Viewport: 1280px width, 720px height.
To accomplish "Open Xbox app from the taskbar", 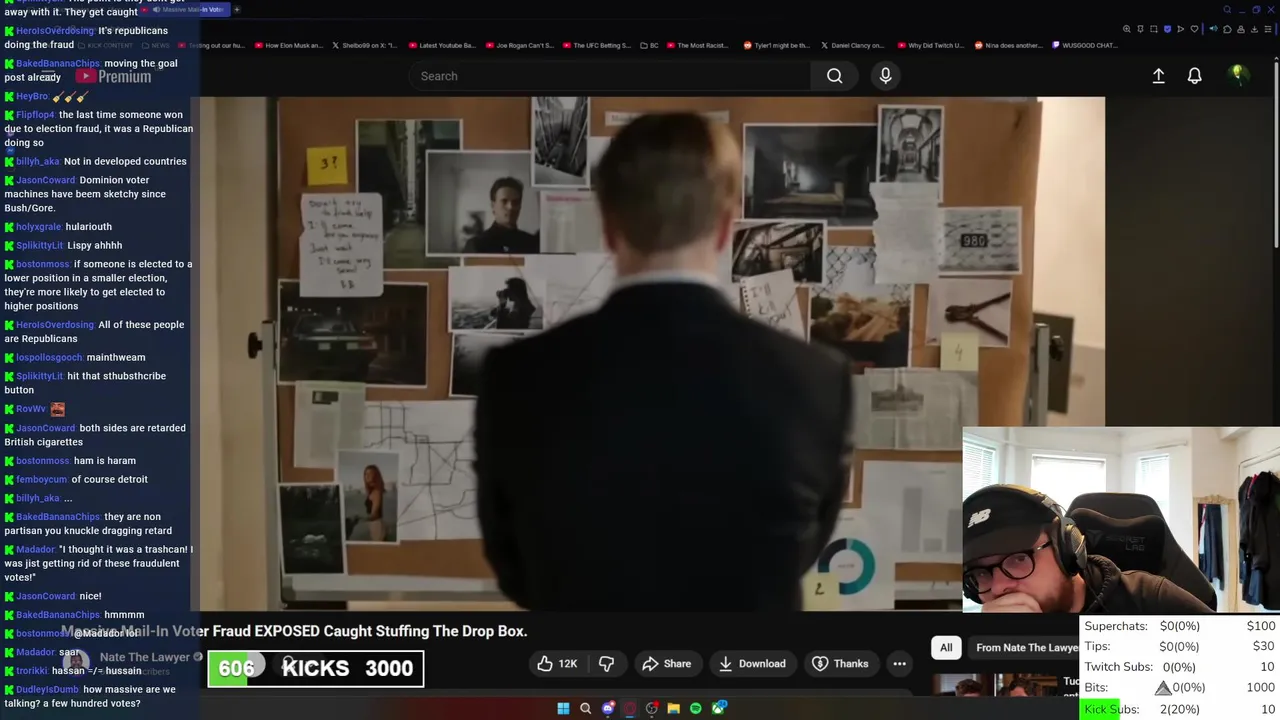I will pos(719,708).
